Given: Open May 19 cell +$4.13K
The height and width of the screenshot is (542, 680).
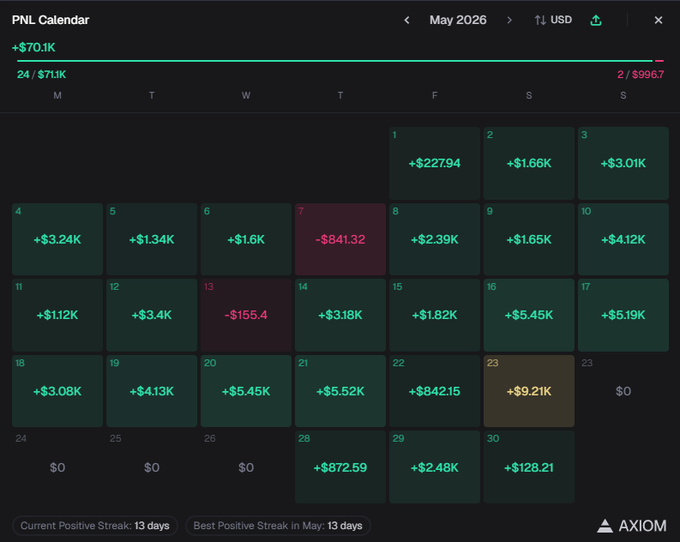Looking at the screenshot, I should pyautogui.click(x=151, y=391).
